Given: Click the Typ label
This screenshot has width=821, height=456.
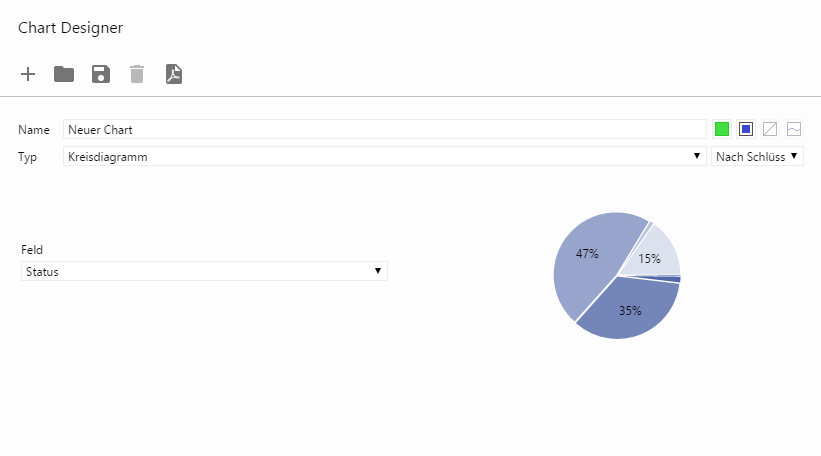Looking at the screenshot, I should click(28, 157).
